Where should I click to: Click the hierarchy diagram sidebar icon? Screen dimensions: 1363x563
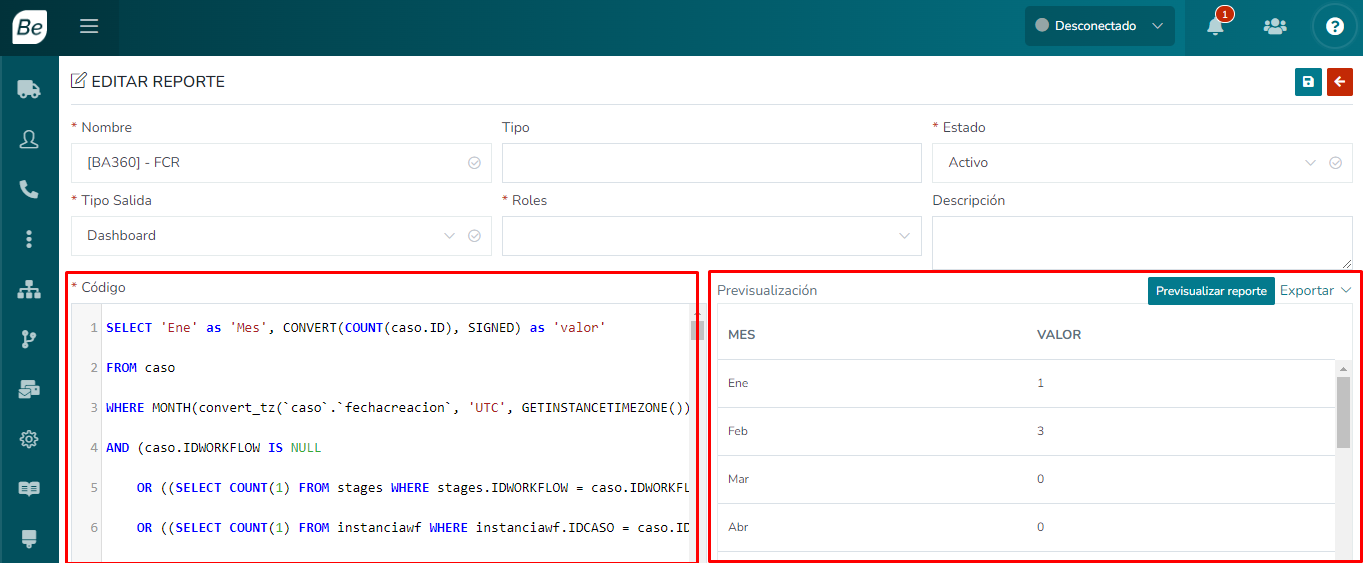pos(29,290)
